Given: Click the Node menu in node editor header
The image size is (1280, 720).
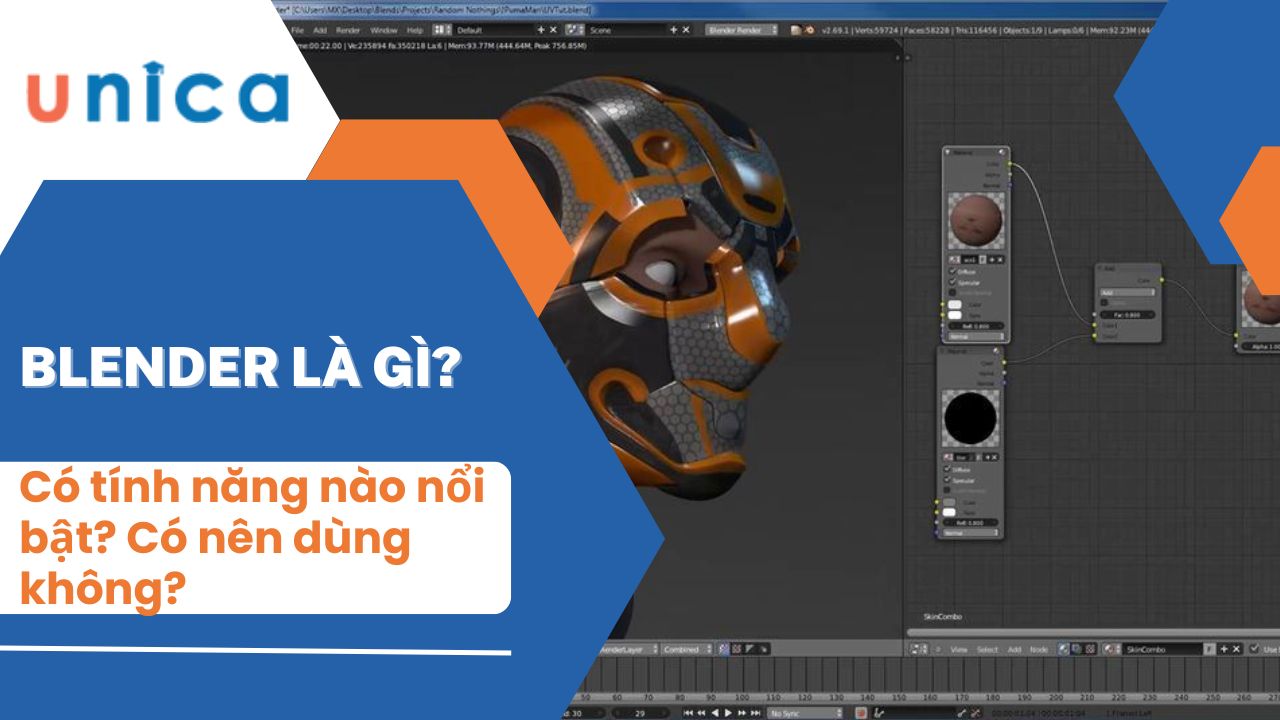Looking at the screenshot, I should click(1039, 649).
